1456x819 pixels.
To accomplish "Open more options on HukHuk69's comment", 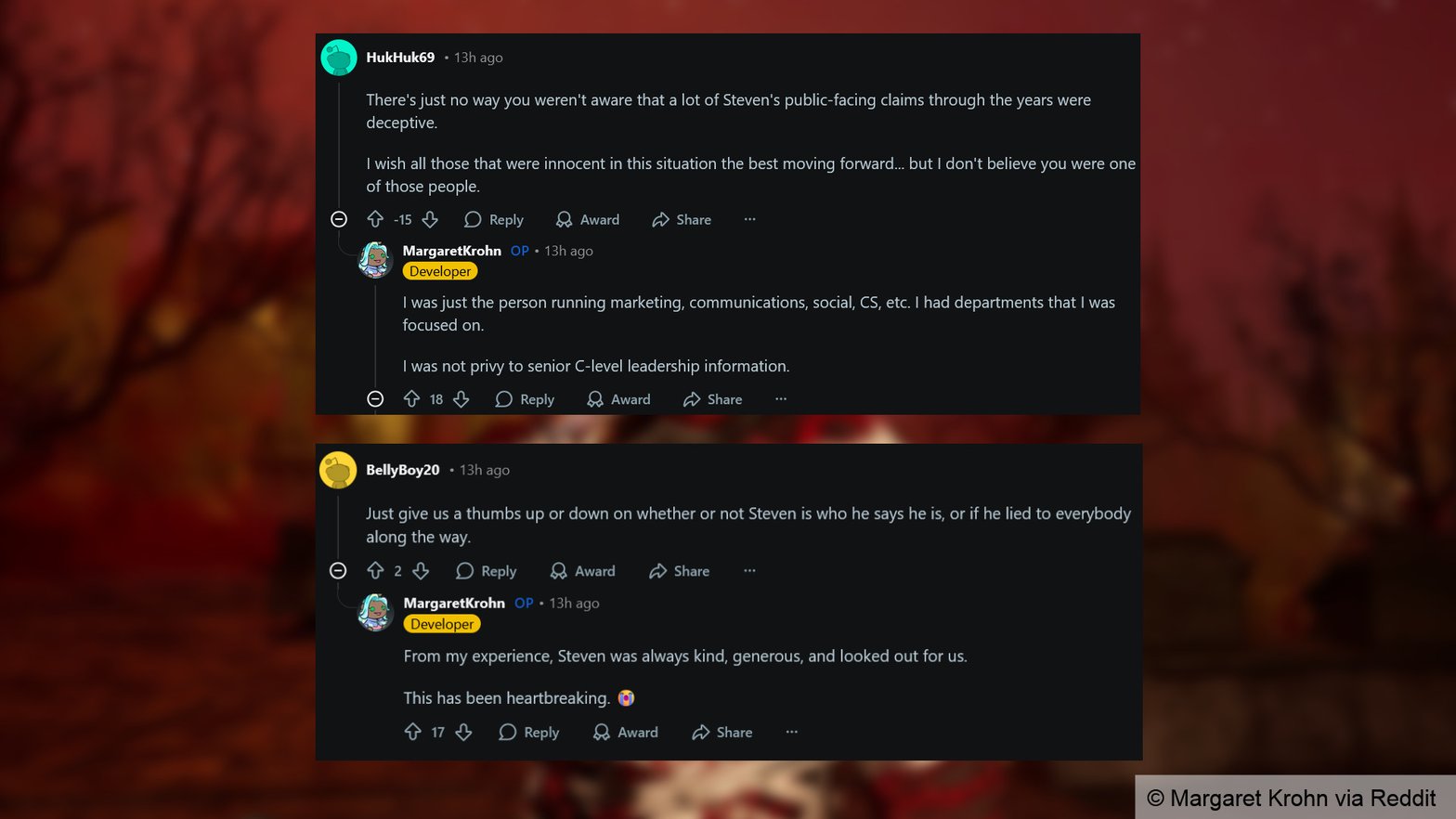I will [x=750, y=219].
